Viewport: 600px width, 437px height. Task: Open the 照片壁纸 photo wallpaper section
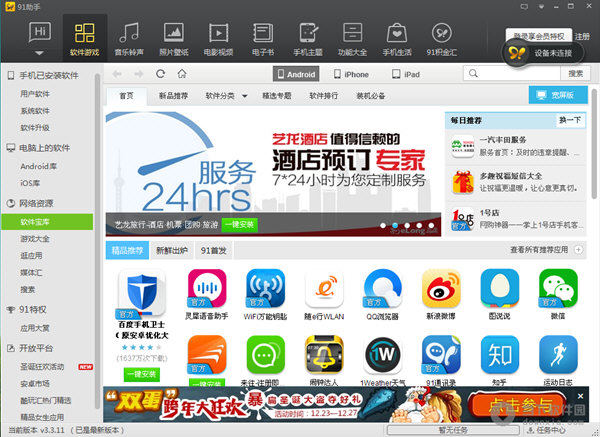point(174,39)
